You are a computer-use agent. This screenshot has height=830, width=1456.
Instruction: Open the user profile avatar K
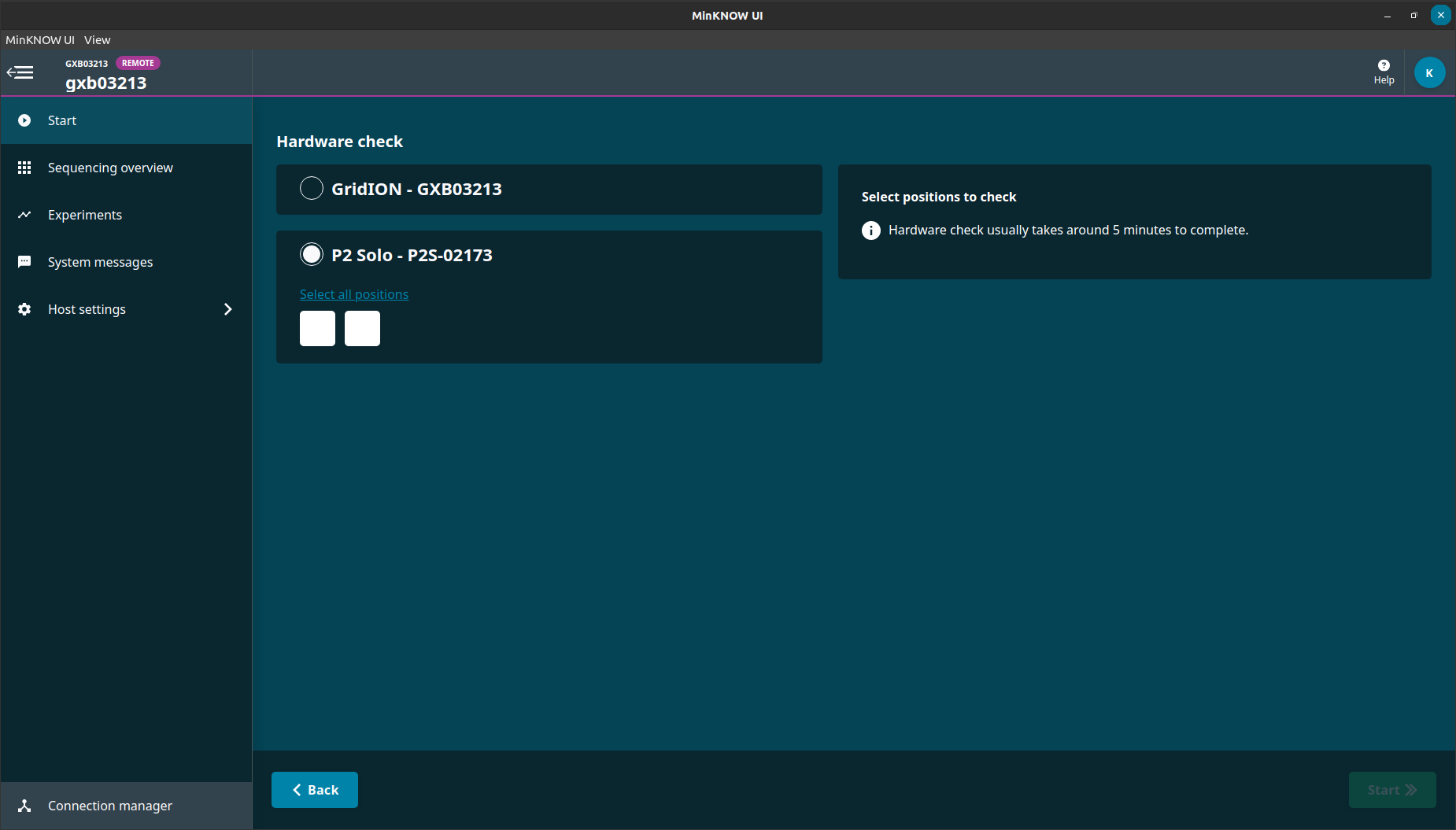tap(1429, 73)
